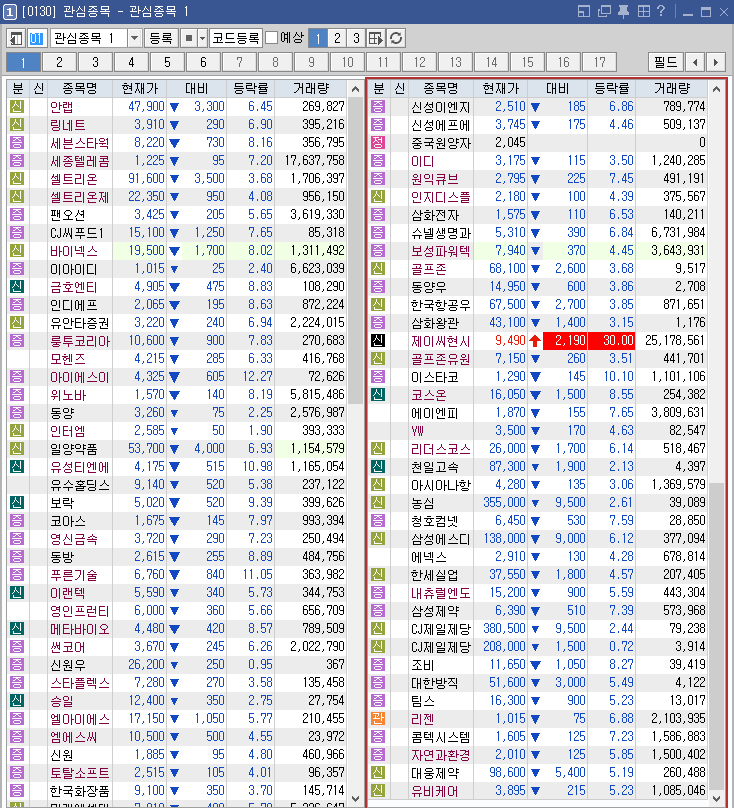
Task: Click the purple 증 badge in 세븐스타웍 row
Action: pos(17,143)
